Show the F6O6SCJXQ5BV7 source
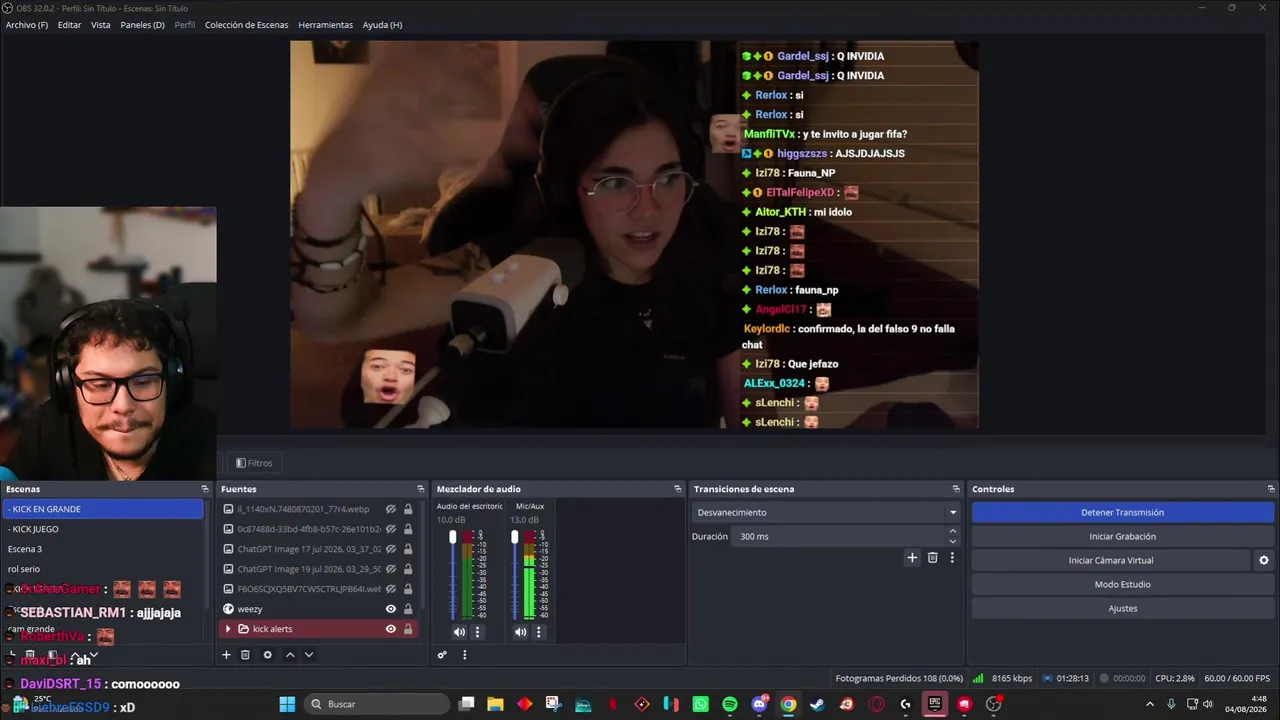Viewport: 1280px width, 720px height. (x=391, y=589)
